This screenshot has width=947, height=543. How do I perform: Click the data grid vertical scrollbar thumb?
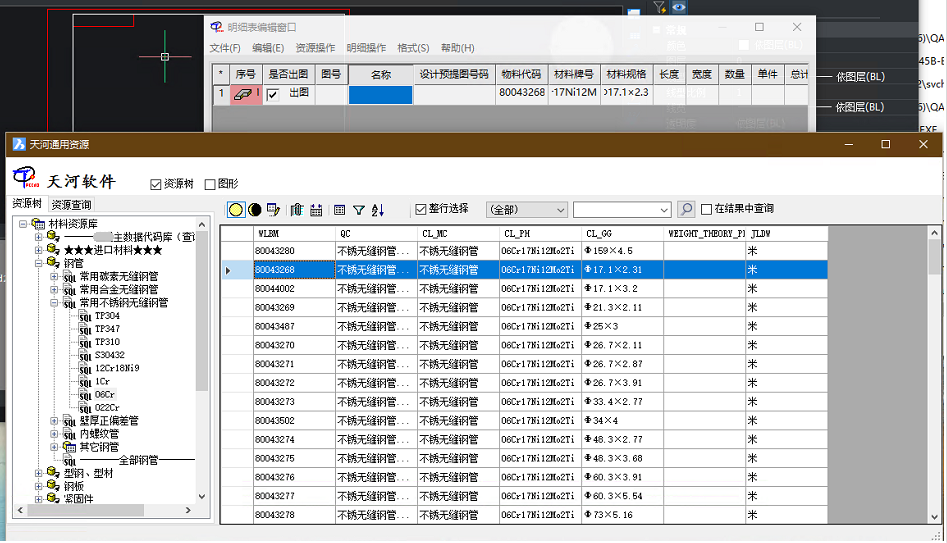pos(934,257)
